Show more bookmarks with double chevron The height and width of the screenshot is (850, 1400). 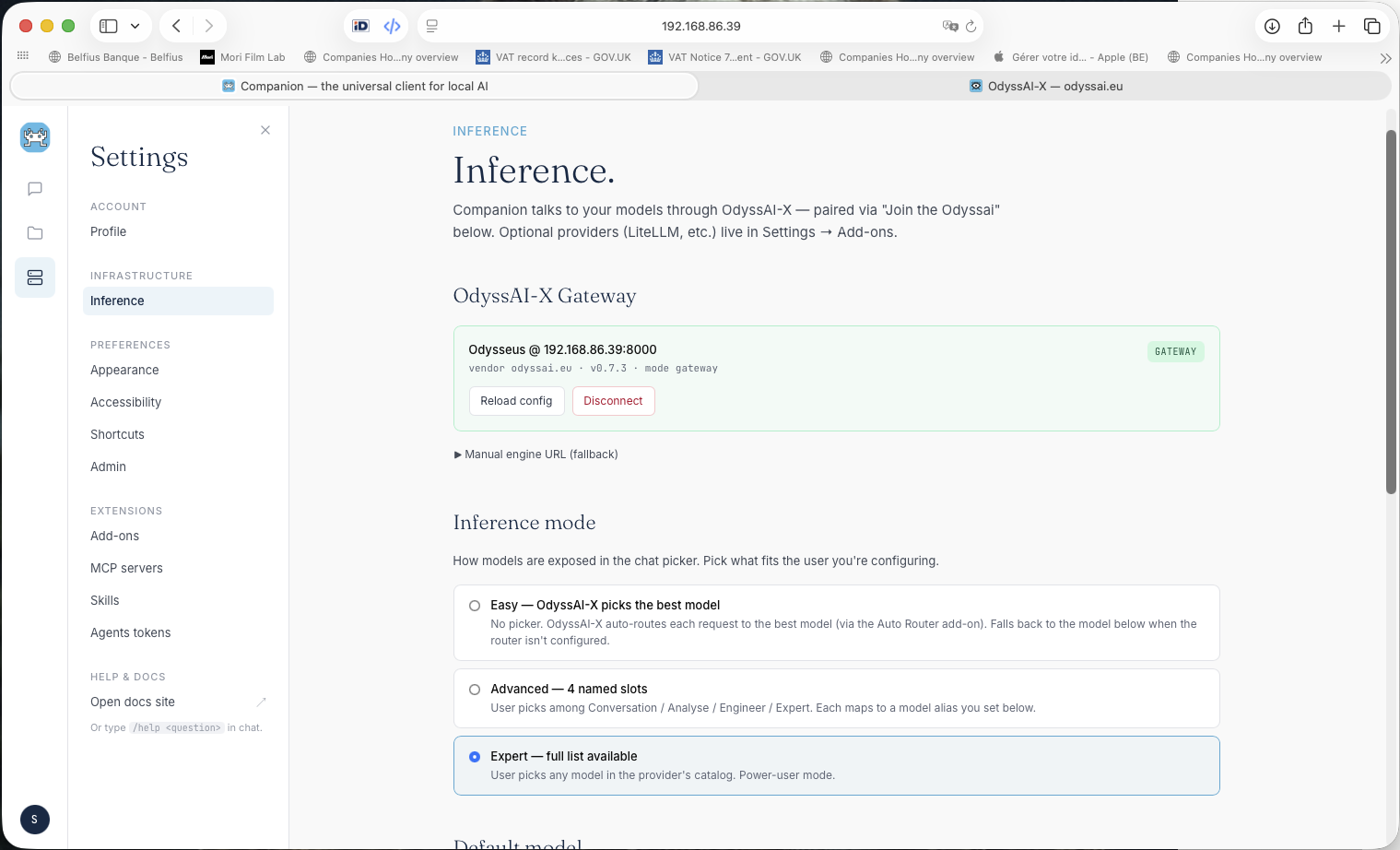click(x=1385, y=58)
